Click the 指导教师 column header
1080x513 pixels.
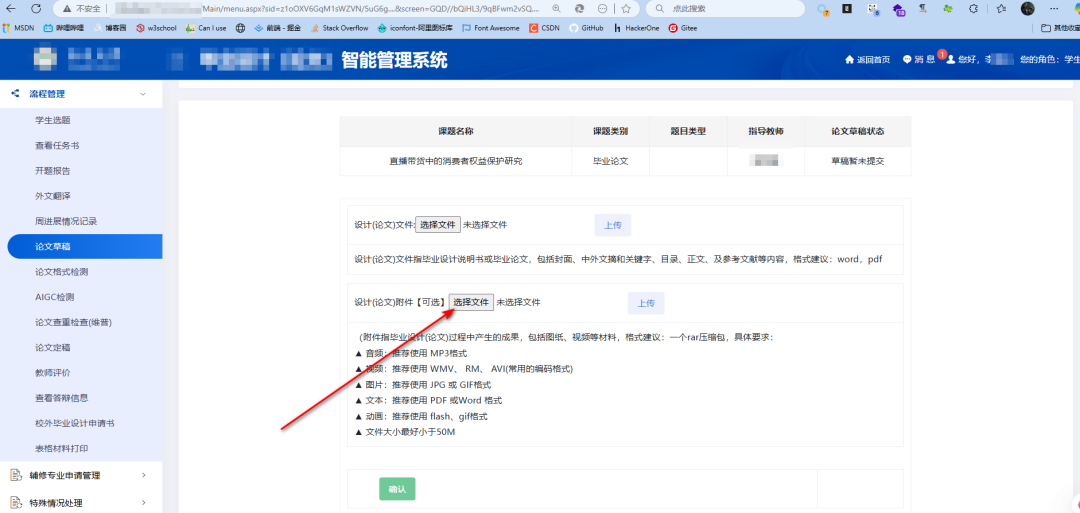click(766, 131)
